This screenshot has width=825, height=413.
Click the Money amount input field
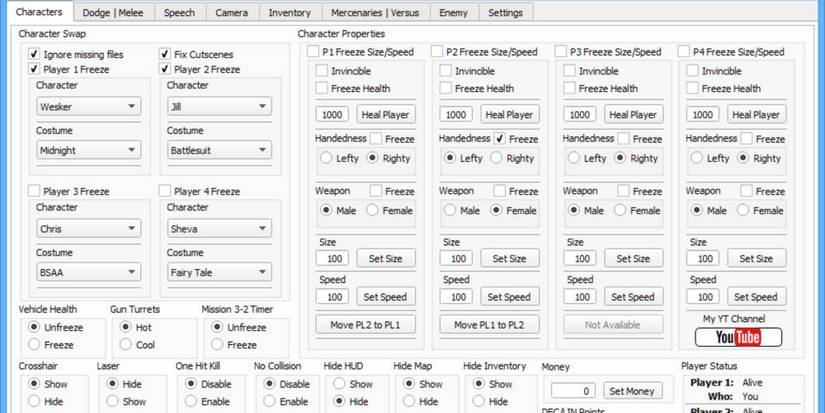pos(573,391)
